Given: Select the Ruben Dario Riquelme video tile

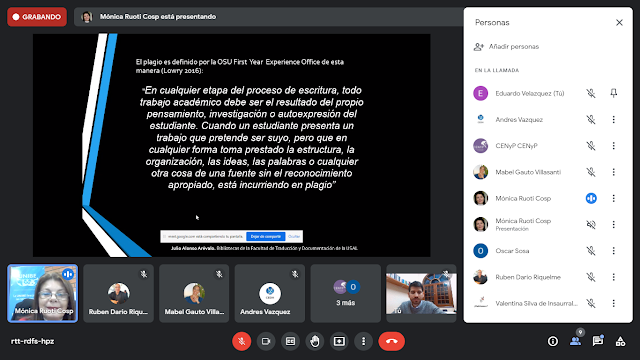Looking at the screenshot, I should (118, 293).
